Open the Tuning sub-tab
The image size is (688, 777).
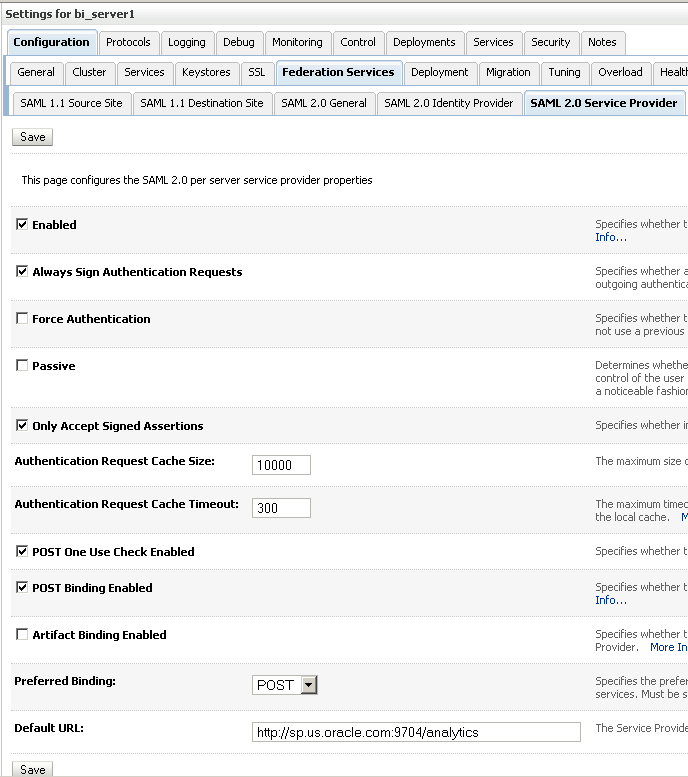565,72
